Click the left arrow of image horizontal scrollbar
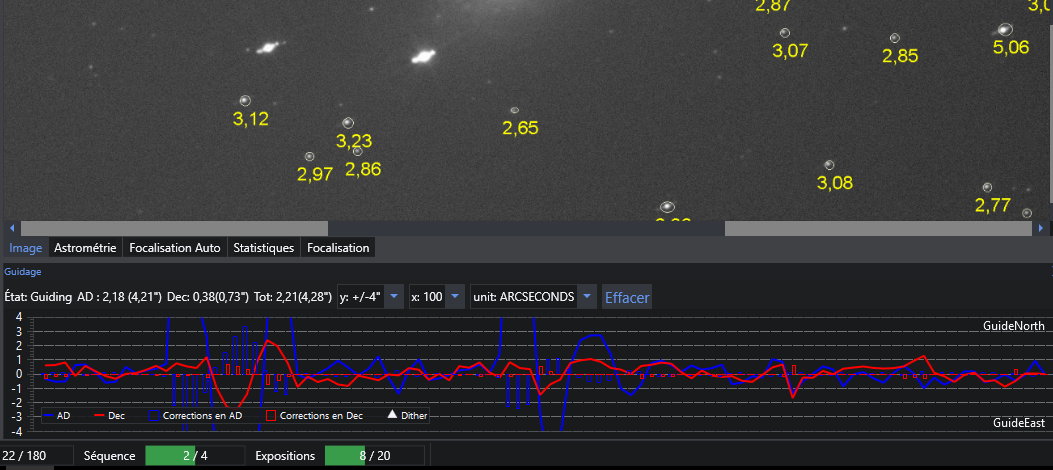 pos(11,228)
